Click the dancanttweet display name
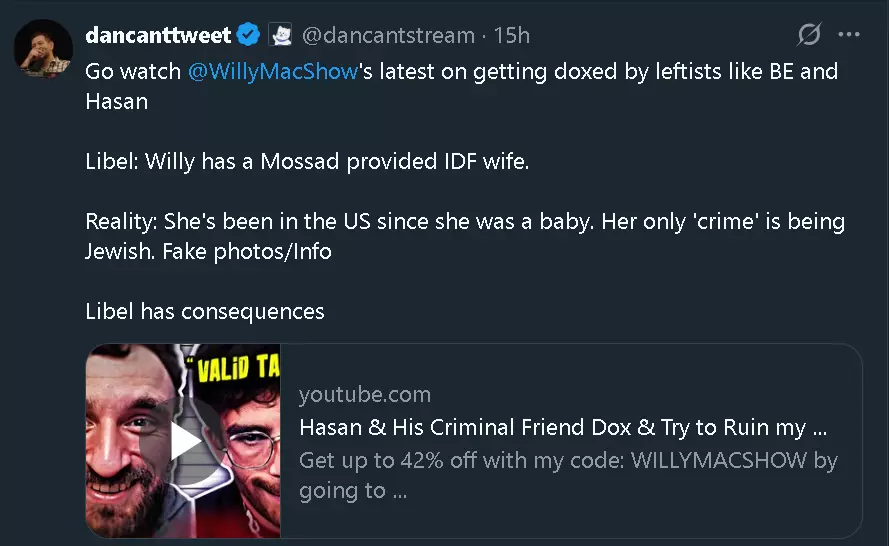Image resolution: width=889 pixels, height=546 pixels. pos(158,35)
